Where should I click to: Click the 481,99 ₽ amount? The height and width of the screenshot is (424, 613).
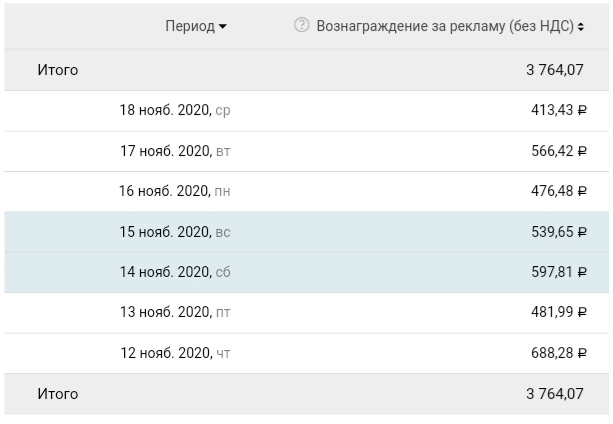(x=558, y=313)
